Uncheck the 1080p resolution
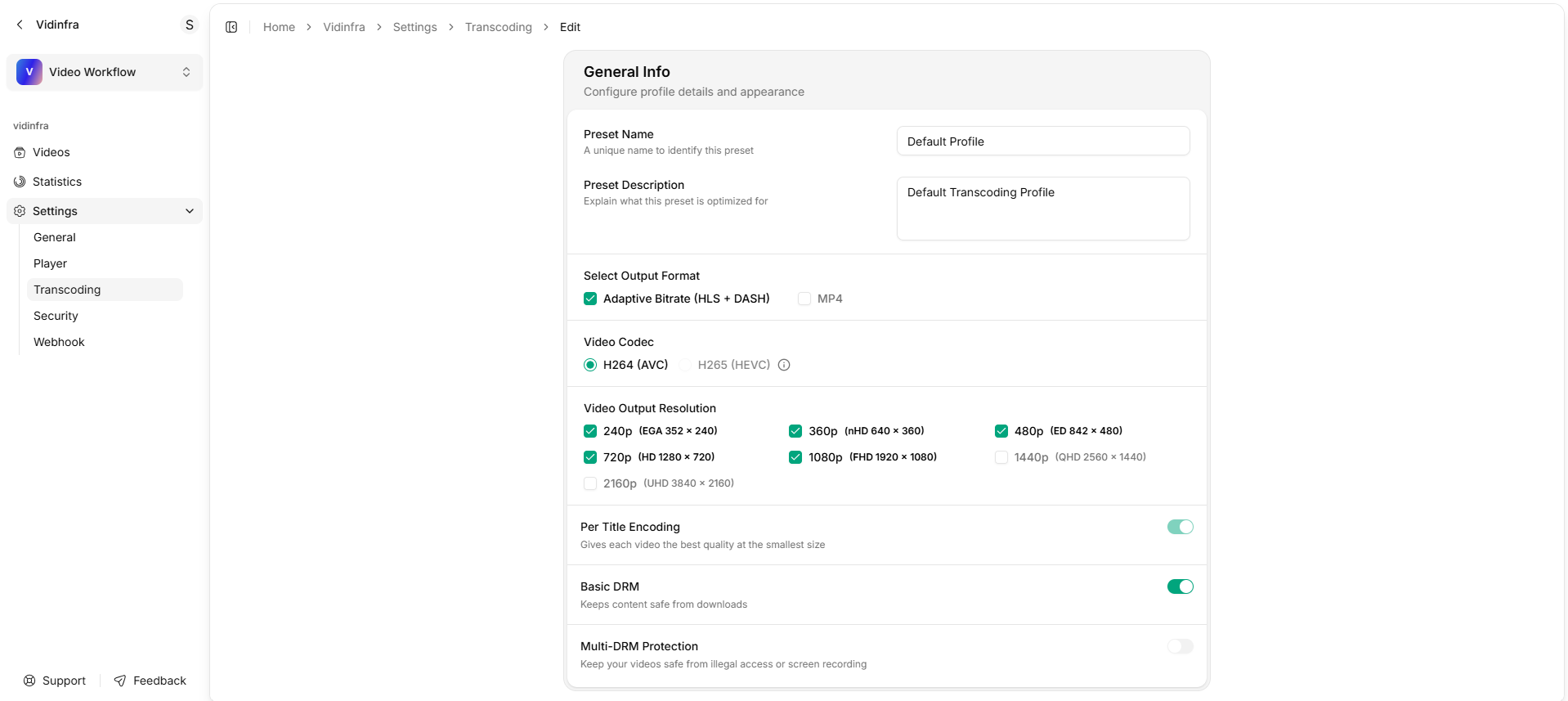The image size is (1568, 701). 795,457
